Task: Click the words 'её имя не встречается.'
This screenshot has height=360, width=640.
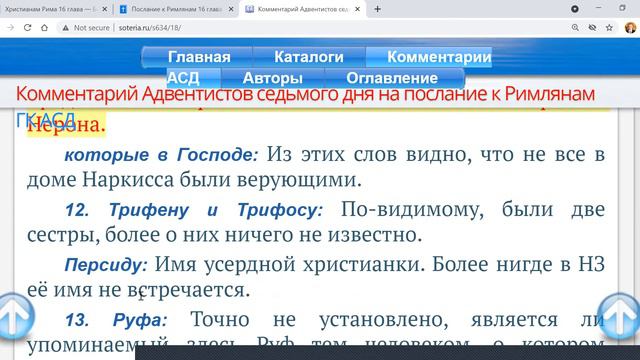Action: coord(138,290)
